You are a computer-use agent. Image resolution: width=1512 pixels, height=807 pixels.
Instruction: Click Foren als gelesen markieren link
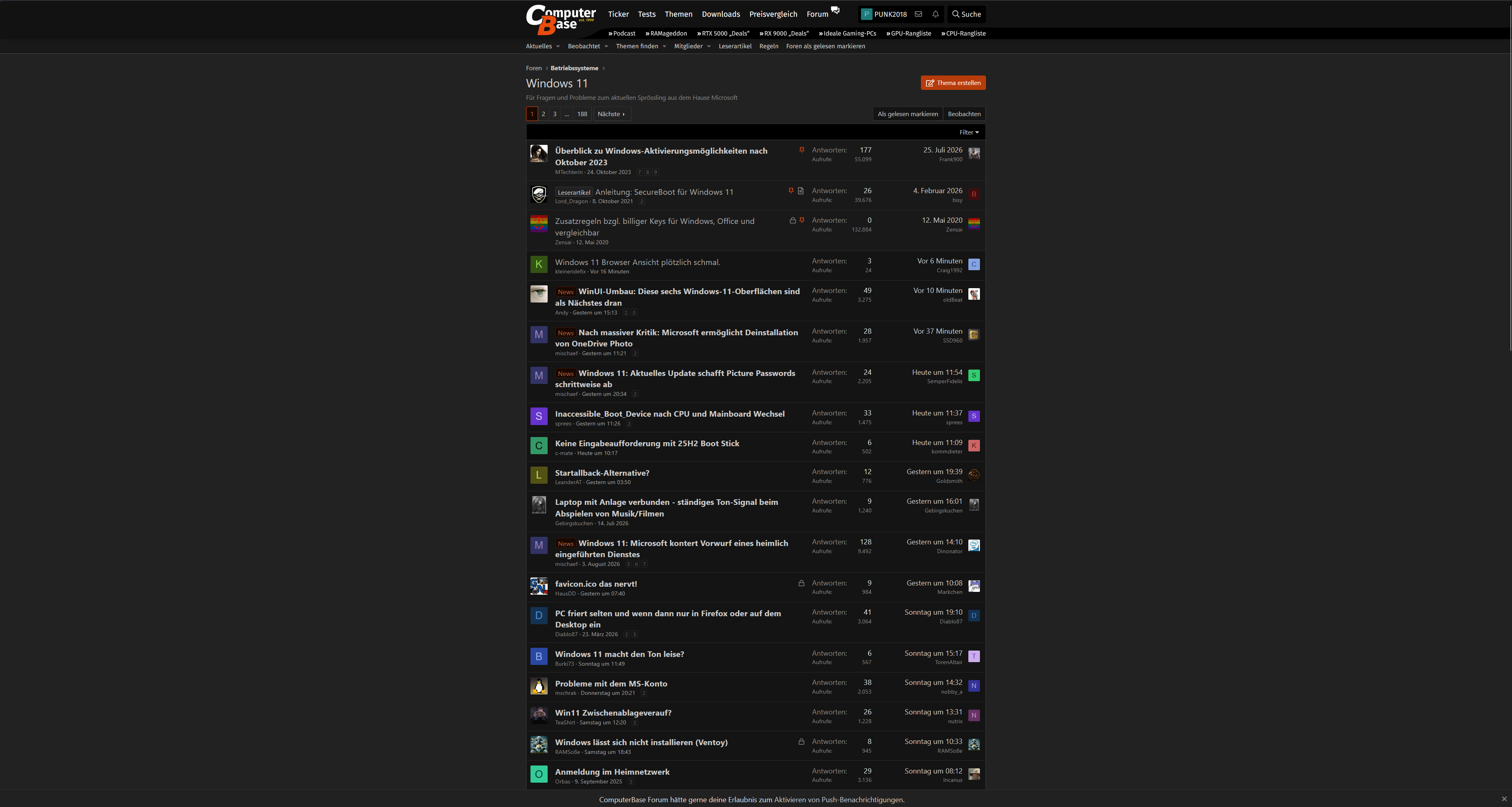click(826, 46)
